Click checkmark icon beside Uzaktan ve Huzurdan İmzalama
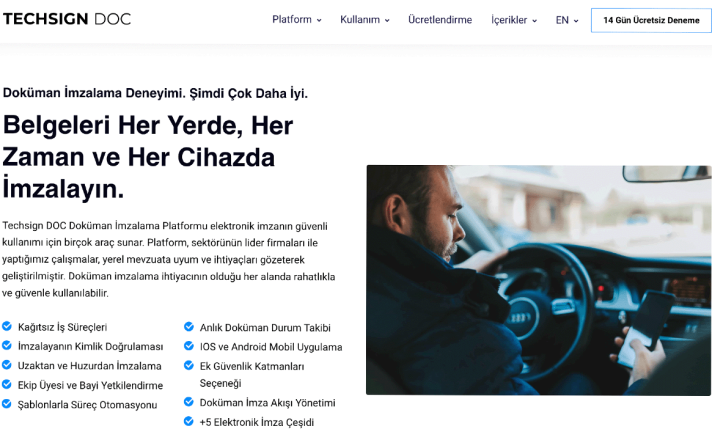This screenshot has width=712, height=440. pos(7,365)
